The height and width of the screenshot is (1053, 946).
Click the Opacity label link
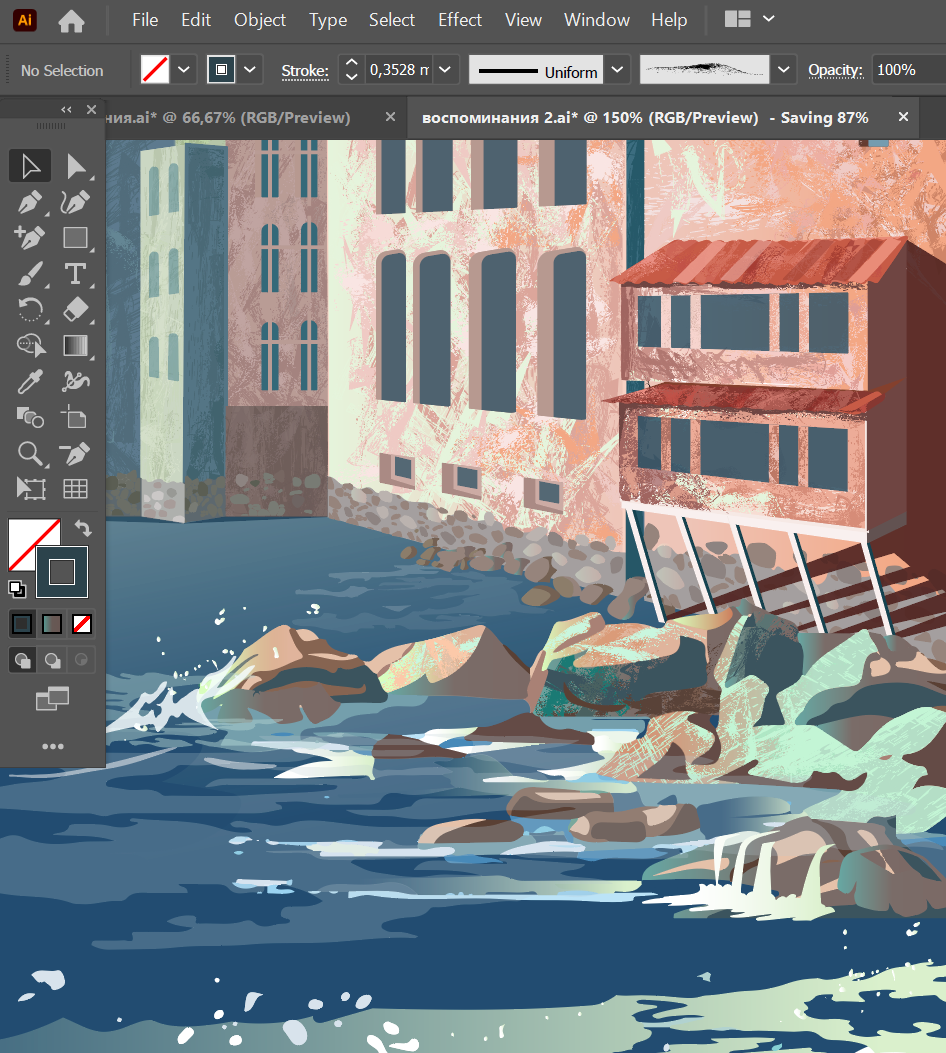pyautogui.click(x=835, y=70)
